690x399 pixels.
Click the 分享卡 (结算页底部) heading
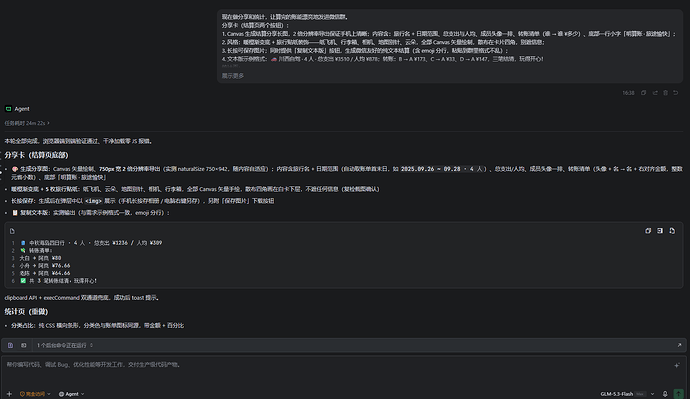coord(37,155)
